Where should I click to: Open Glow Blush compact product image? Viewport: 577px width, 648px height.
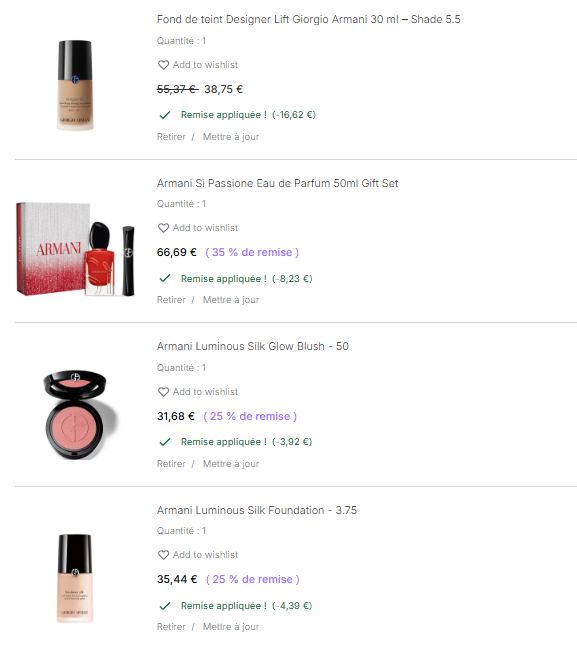(x=80, y=415)
